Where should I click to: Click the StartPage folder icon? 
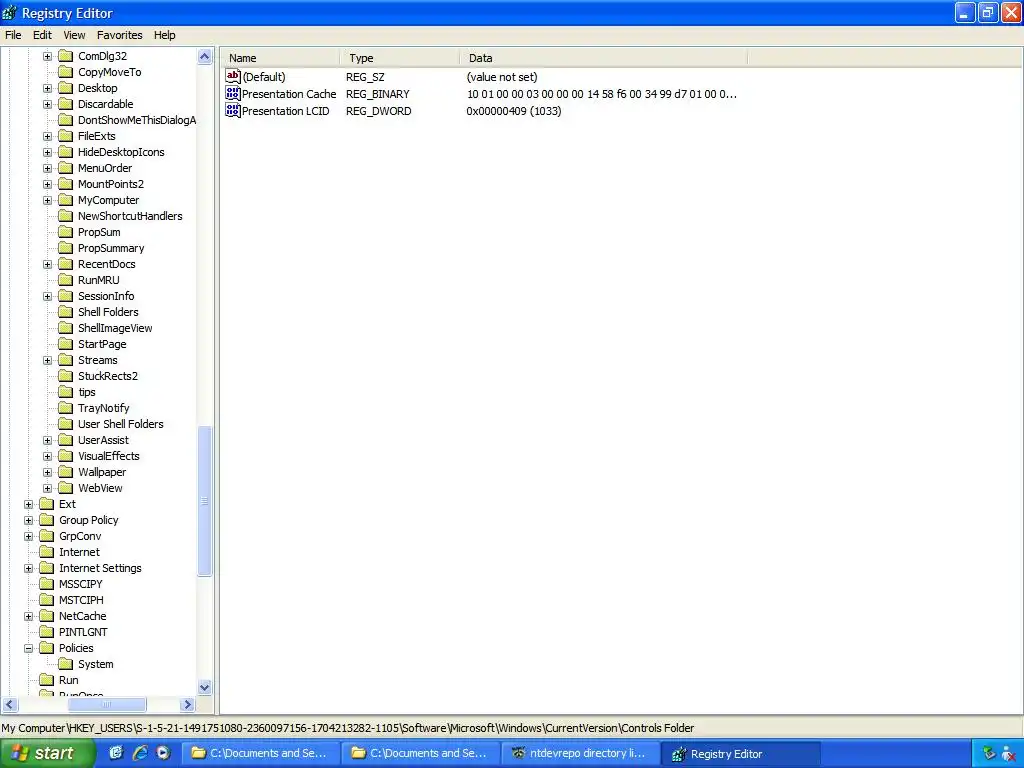[65, 344]
